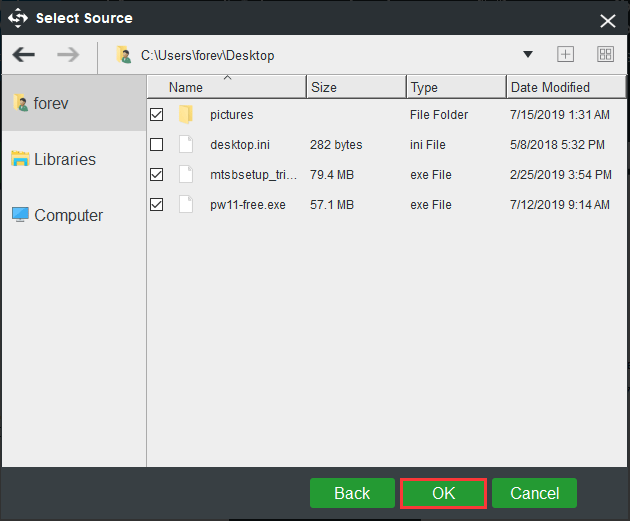Click the forward arrow navigation icon
Image resolution: width=630 pixels, height=521 pixels.
click(68, 55)
